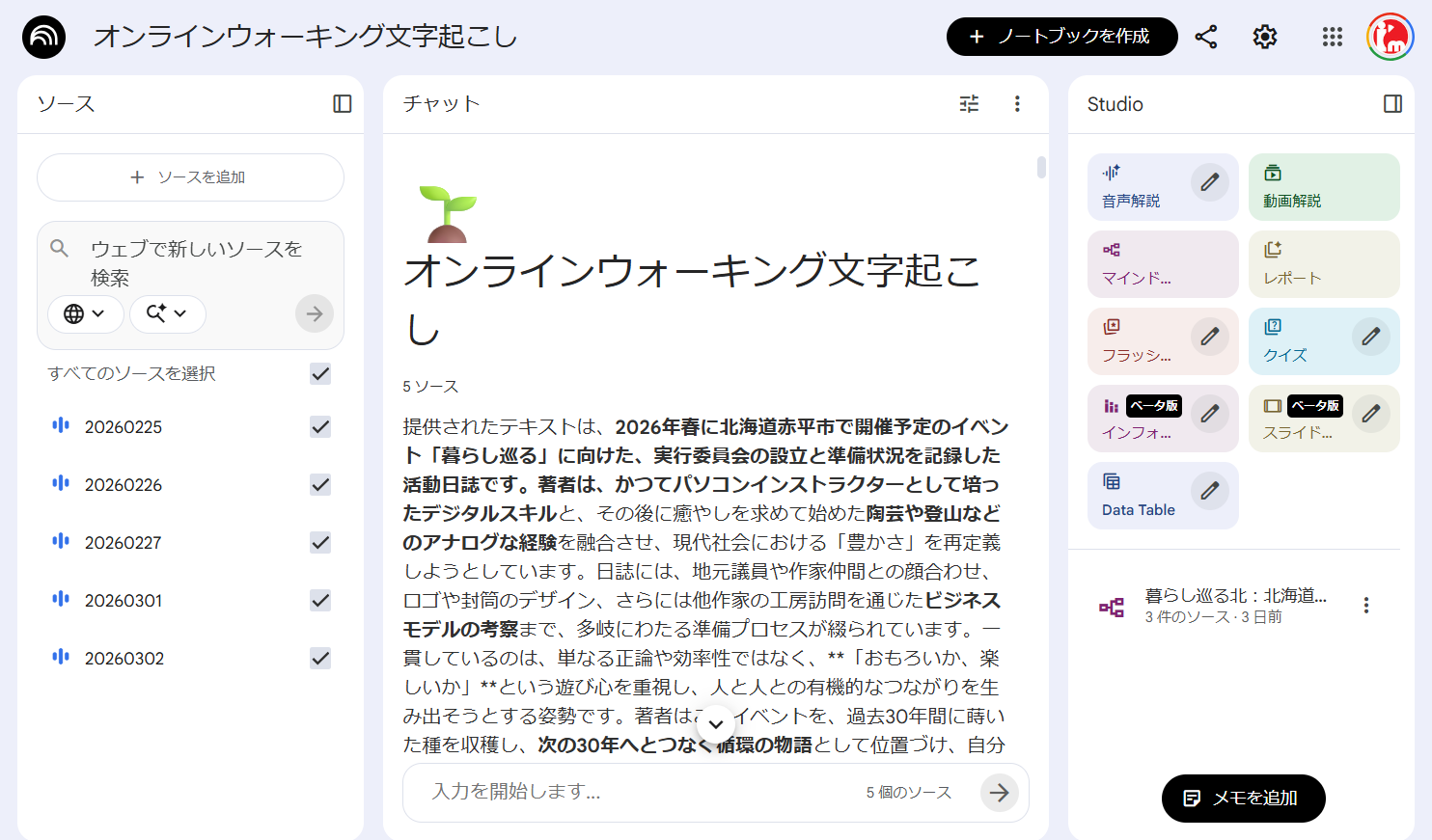Image resolution: width=1432 pixels, height=840 pixels.
Task: Collapse the Studio panel
Action: click(1391, 104)
